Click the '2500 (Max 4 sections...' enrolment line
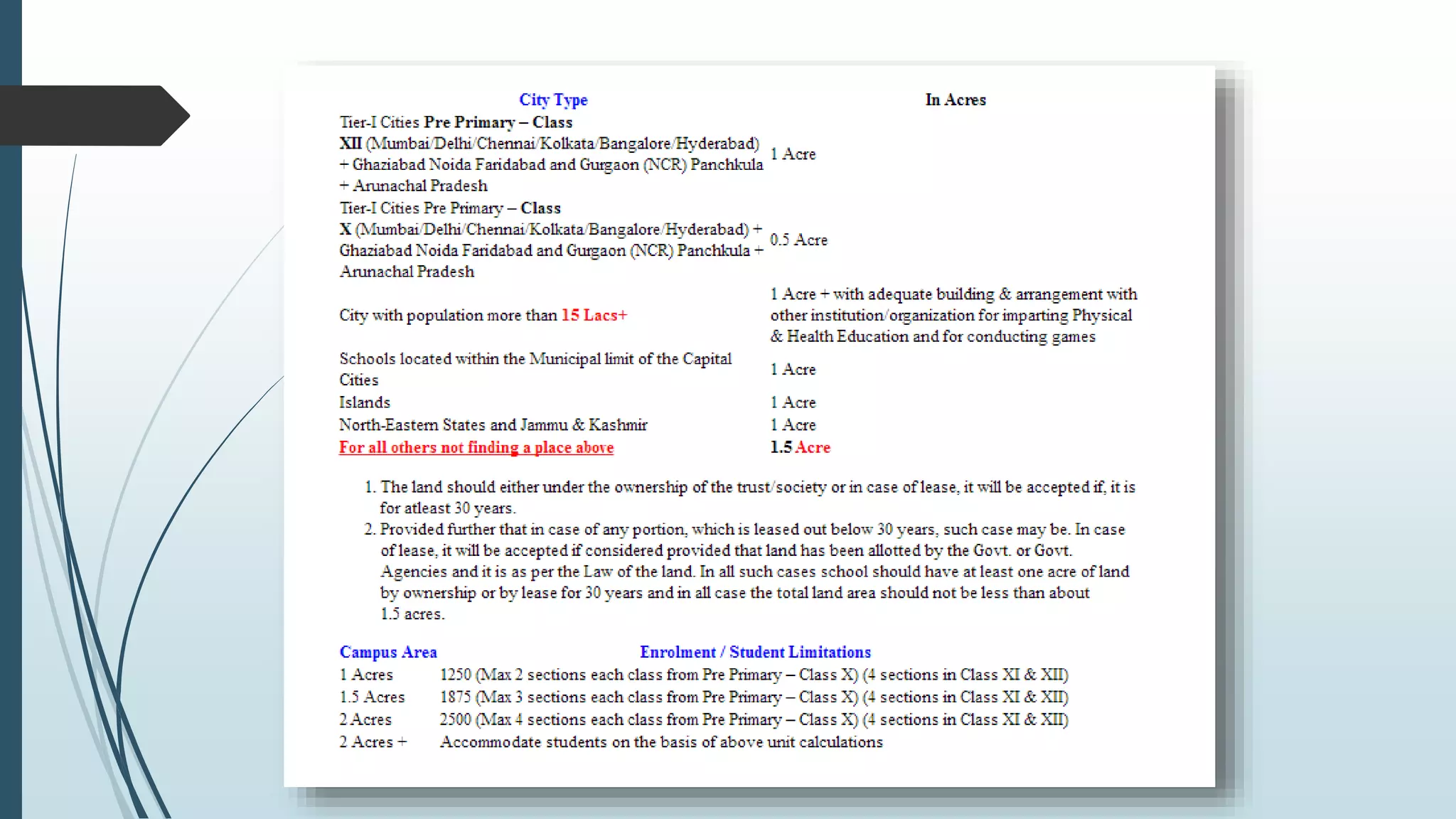1456x819 pixels. [754, 720]
